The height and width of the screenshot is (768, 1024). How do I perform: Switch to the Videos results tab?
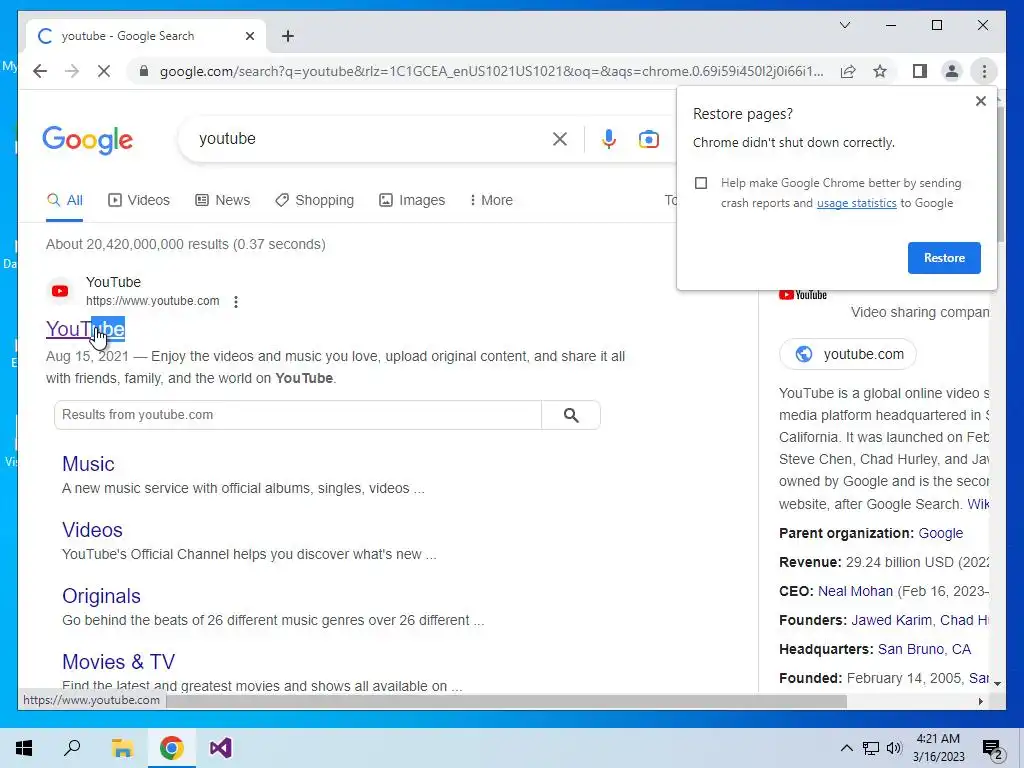[x=138, y=200]
